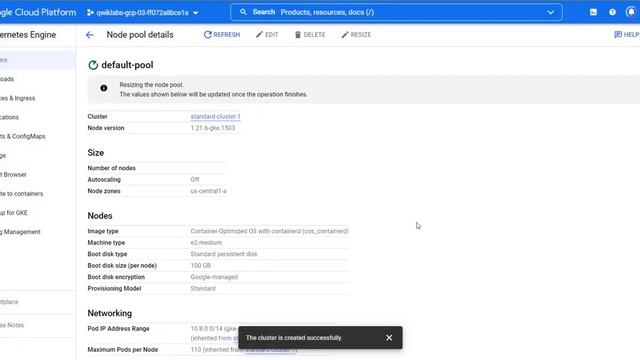Click the RESIZE button
Viewport: 640px width, 360px height.
356,35
